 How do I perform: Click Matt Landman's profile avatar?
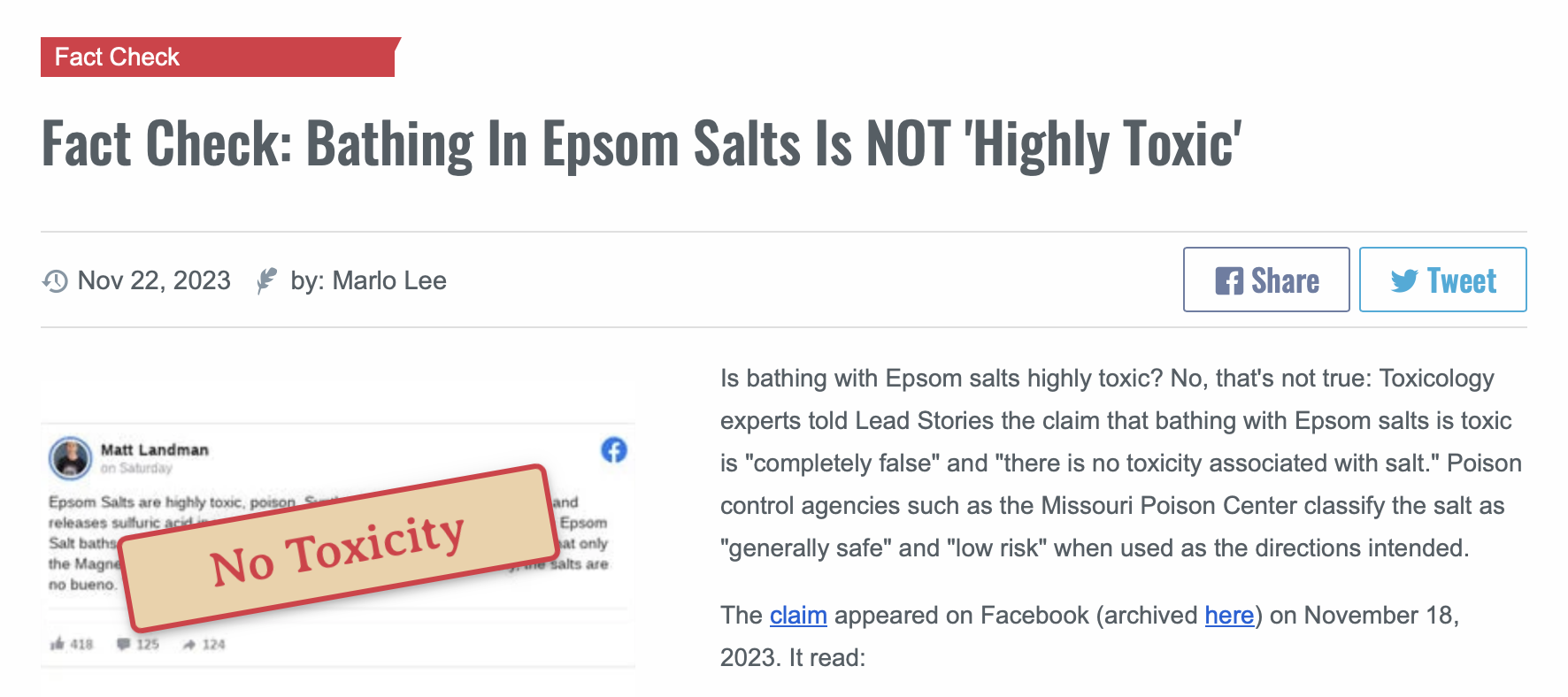(70, 458)
